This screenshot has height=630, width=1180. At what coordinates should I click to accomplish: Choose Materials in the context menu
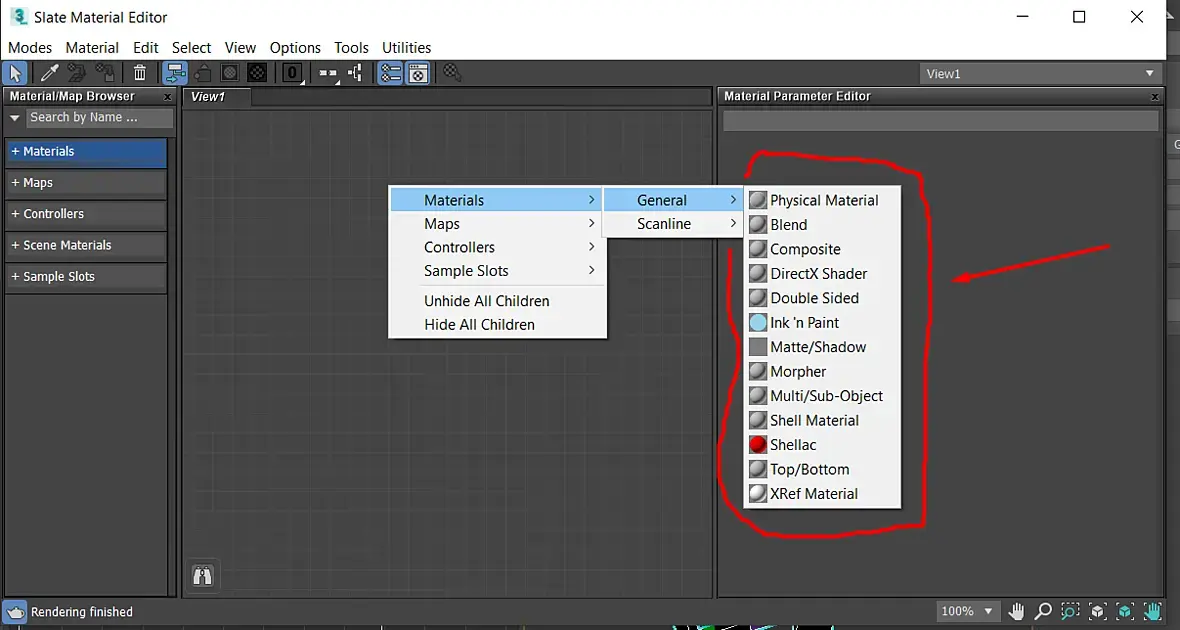496,200
